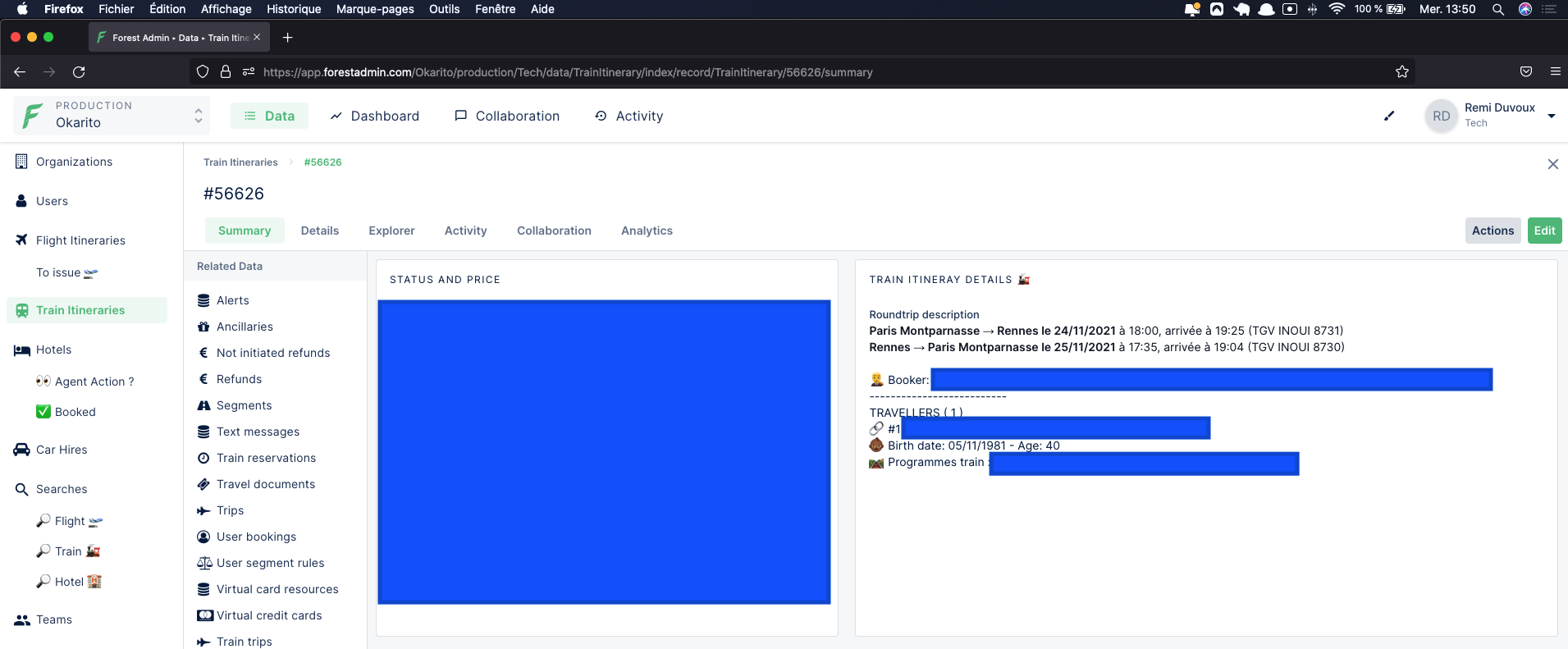Click the Ancillaries gift icon

[203, 327]
